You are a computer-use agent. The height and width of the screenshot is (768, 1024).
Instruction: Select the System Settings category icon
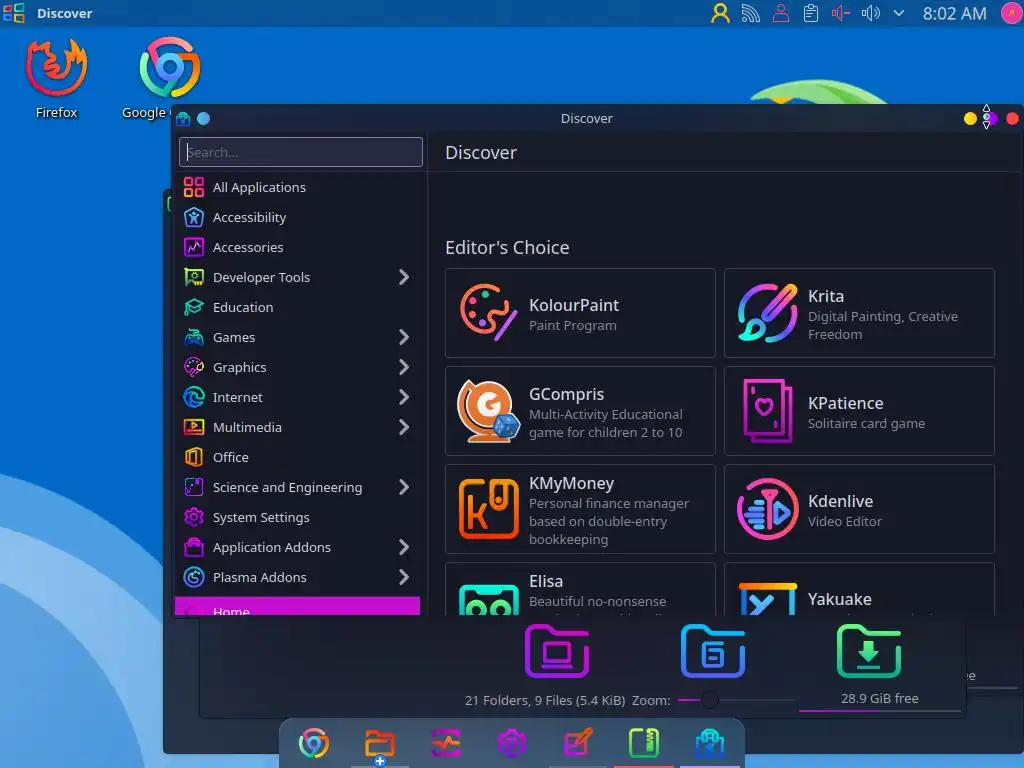coord(193,517)
